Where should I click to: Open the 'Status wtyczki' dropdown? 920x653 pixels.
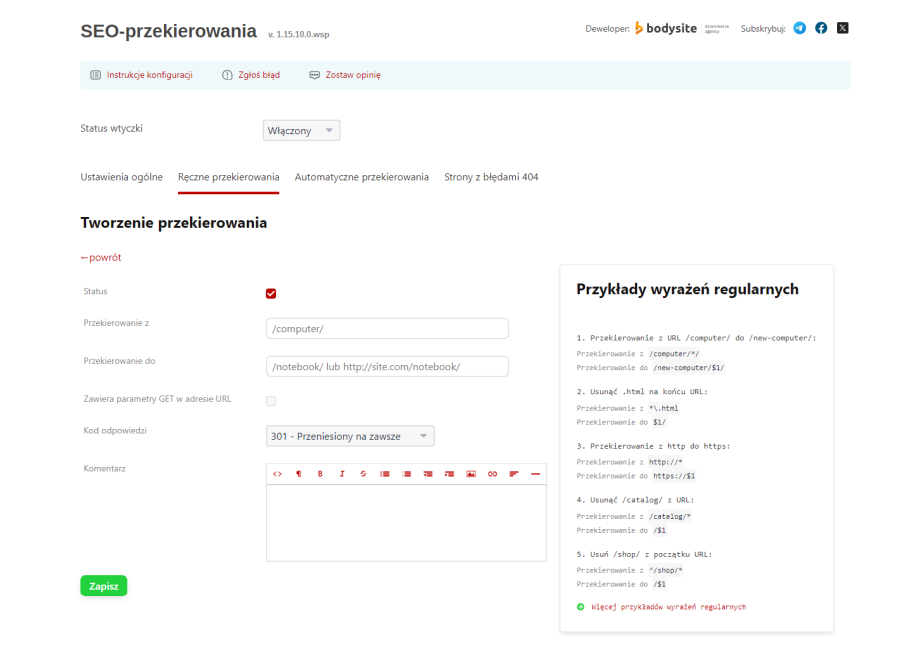pyautogui.click(x=301, y=131)
